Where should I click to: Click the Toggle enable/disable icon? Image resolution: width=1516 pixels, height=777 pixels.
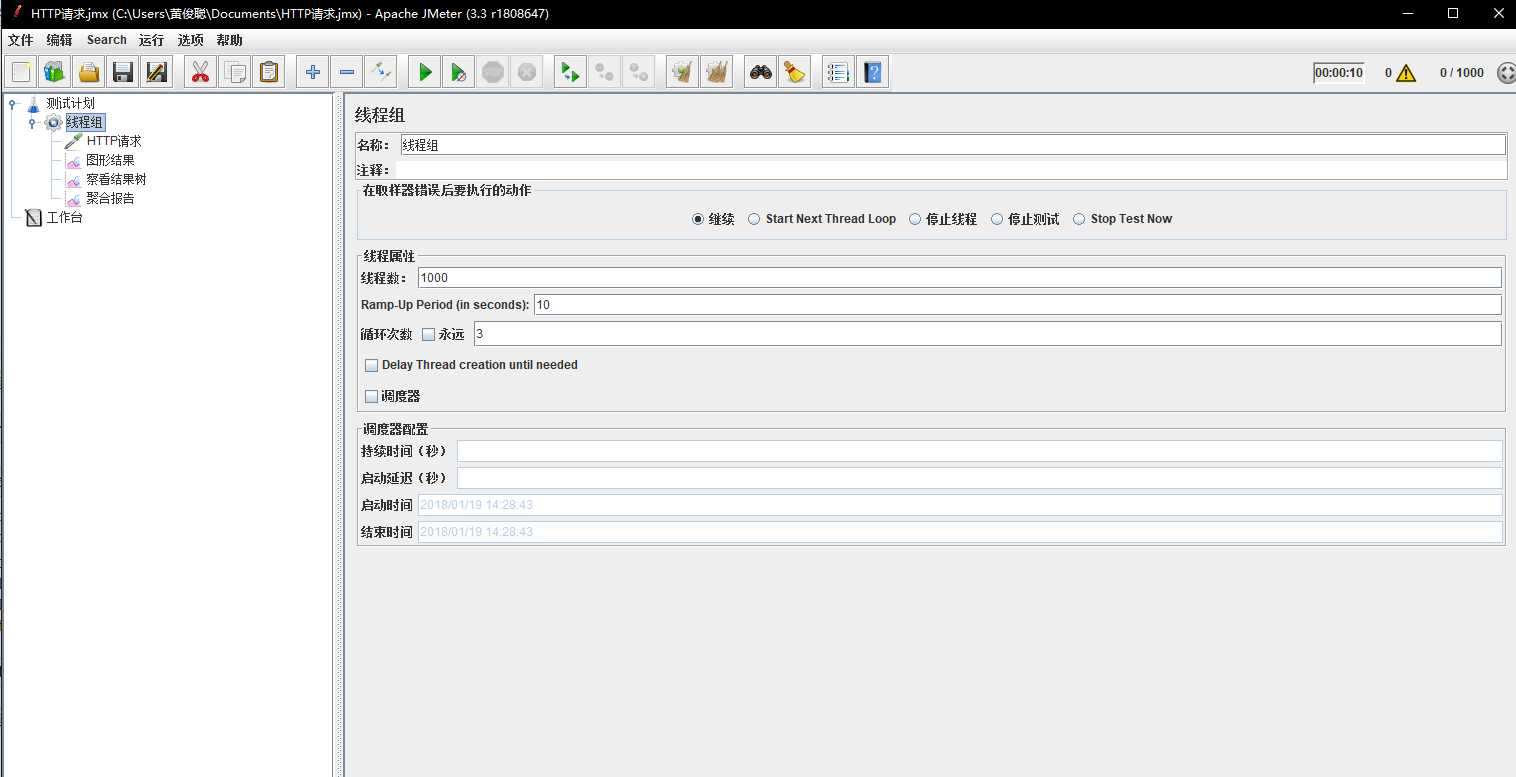coord(380,72)
